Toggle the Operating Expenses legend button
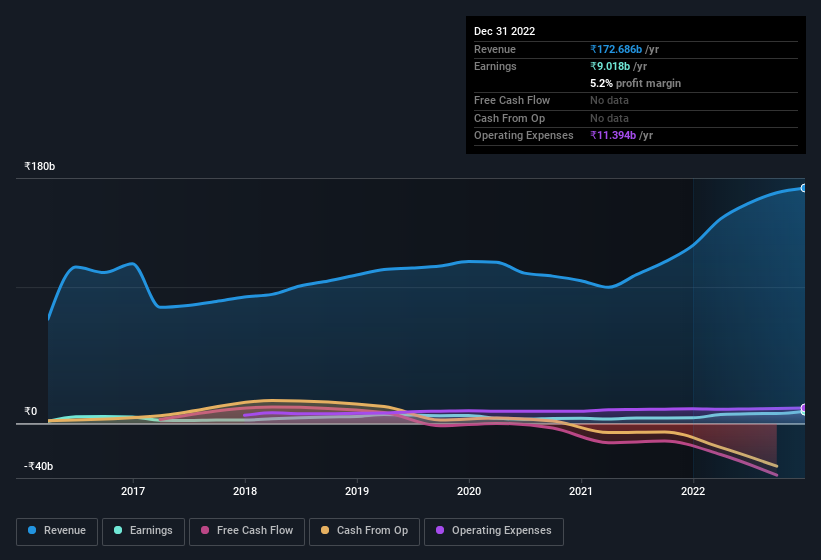821x560 pixels. coord(493,531)
